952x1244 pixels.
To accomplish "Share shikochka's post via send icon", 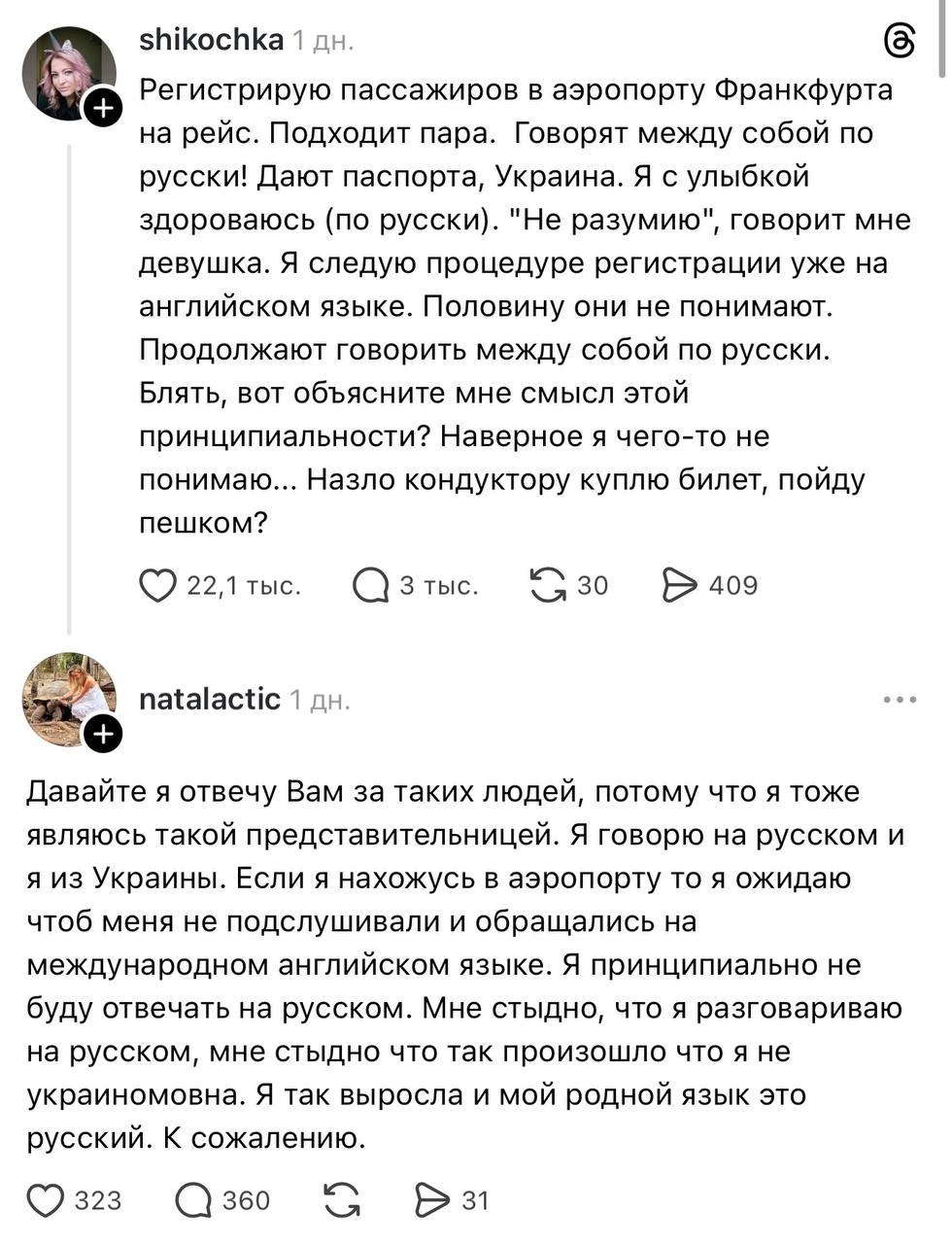I will [679, 585].
